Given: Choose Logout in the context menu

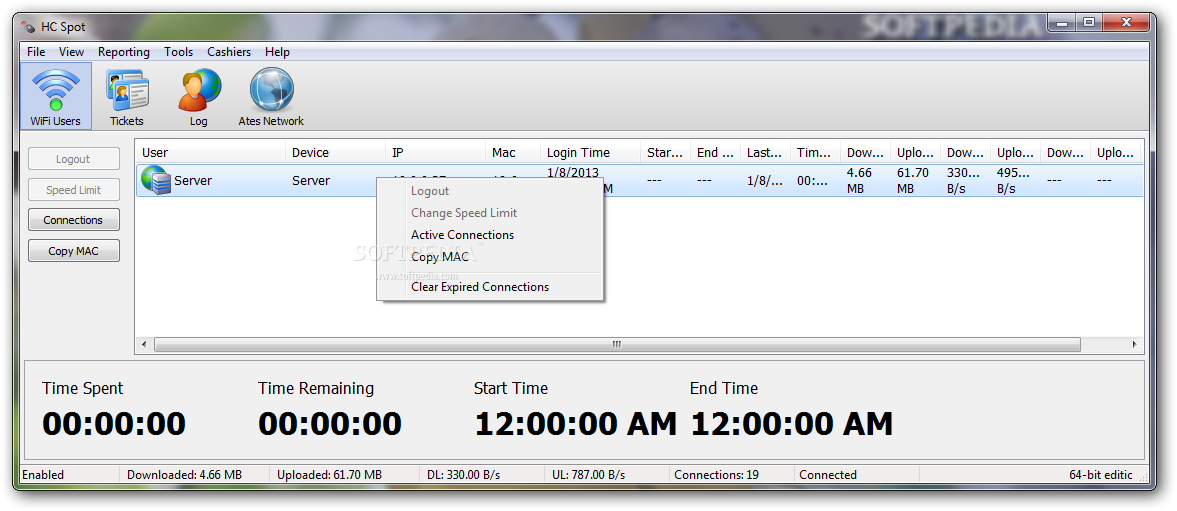Looking at the screenshot, I should pos(489,191).
